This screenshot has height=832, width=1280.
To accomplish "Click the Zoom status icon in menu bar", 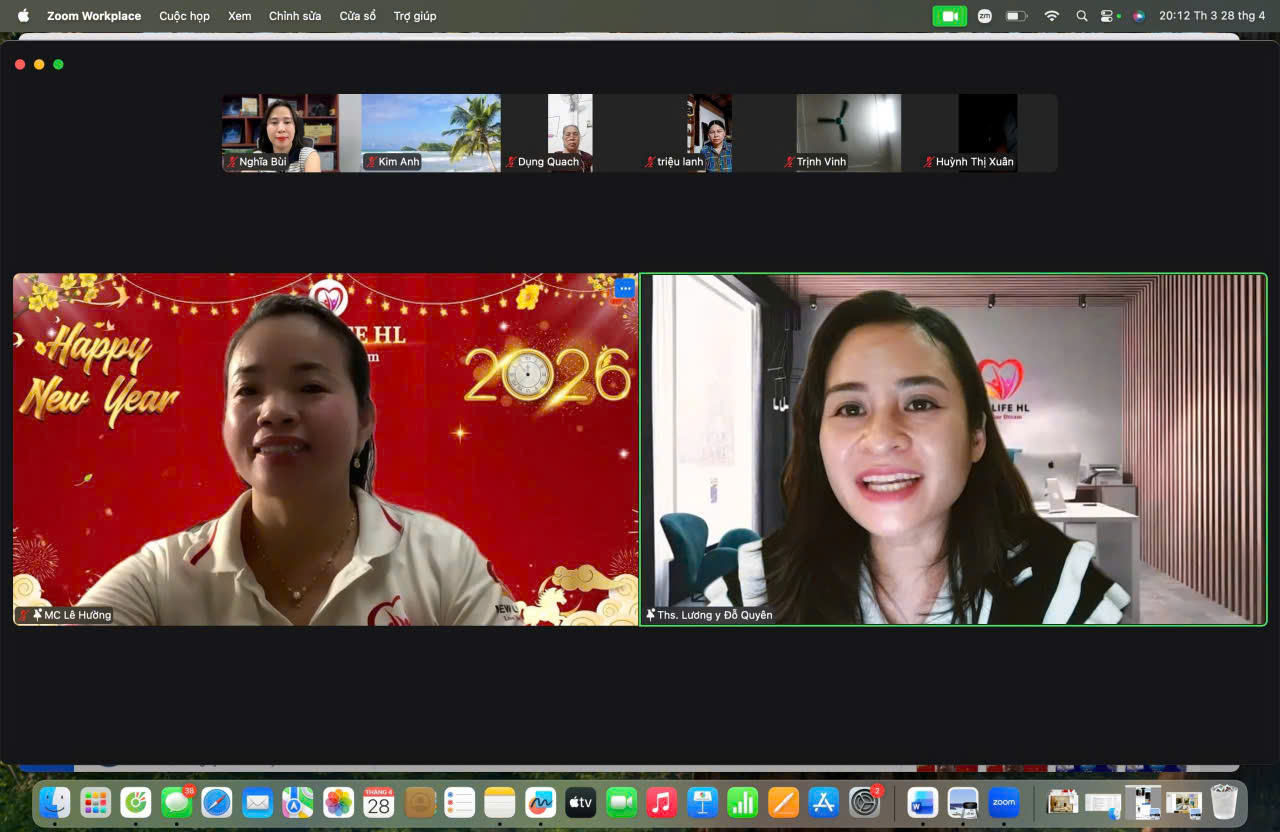I will click(x=985, y=16).
